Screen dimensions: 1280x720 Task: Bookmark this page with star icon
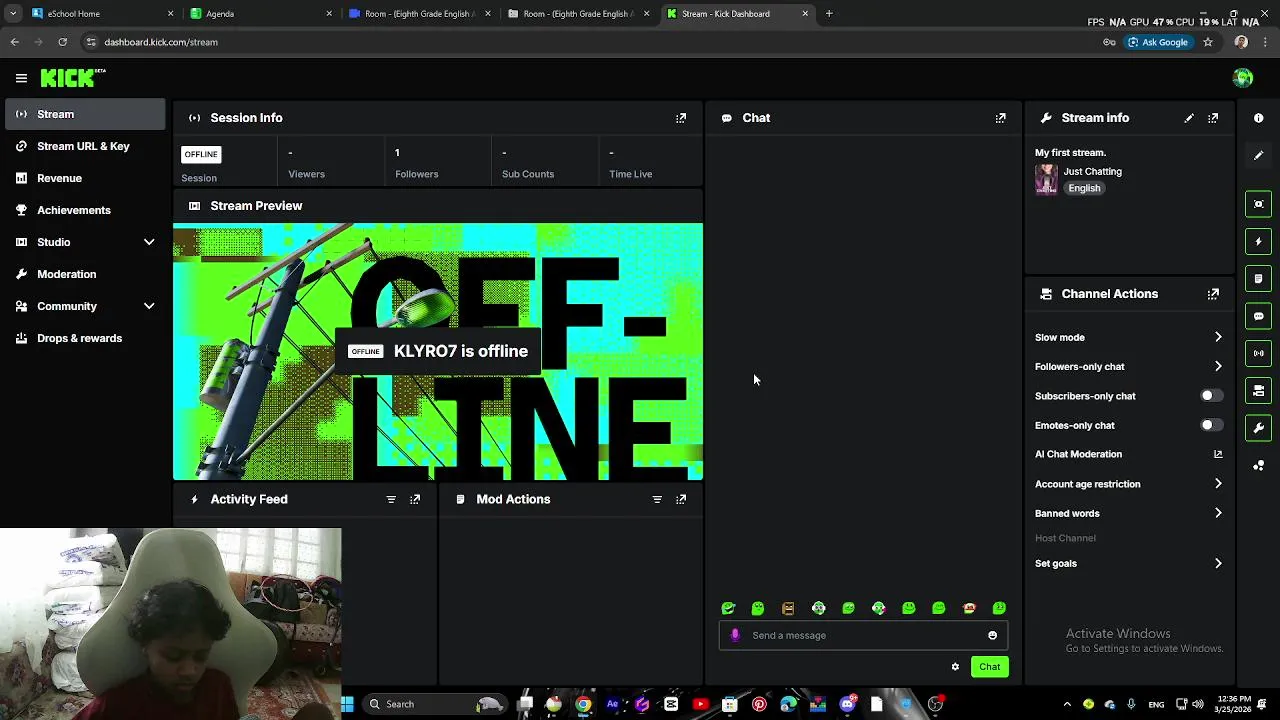tap(1208, 42)
